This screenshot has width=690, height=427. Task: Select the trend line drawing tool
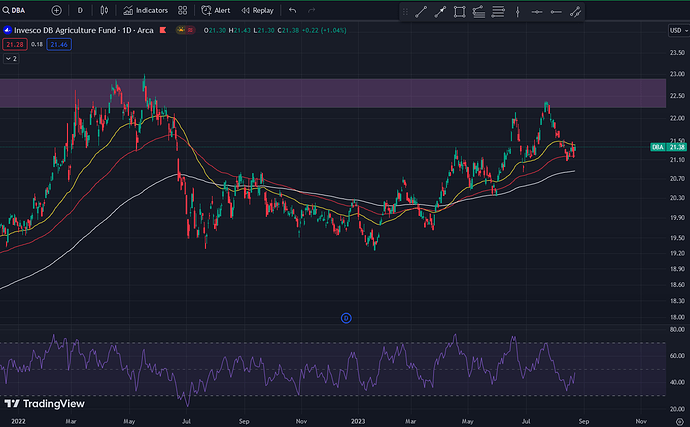[420, 12]
